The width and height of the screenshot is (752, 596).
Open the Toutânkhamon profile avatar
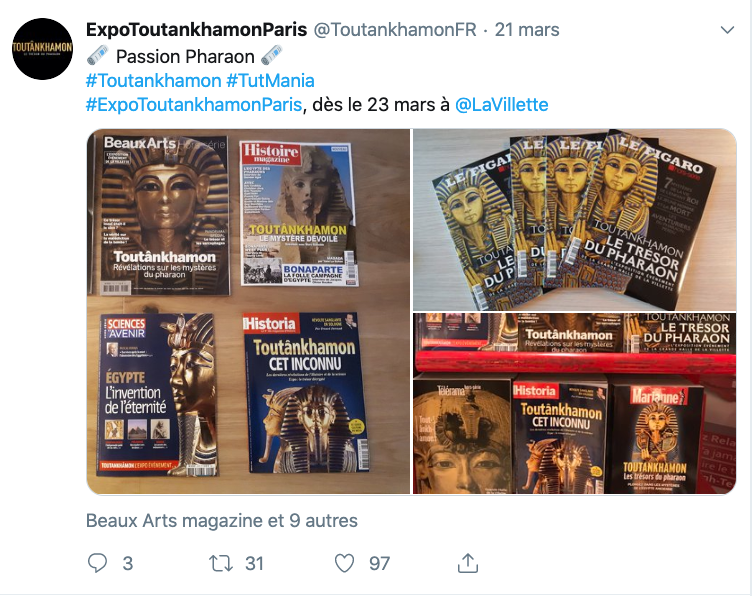[43, 49]
